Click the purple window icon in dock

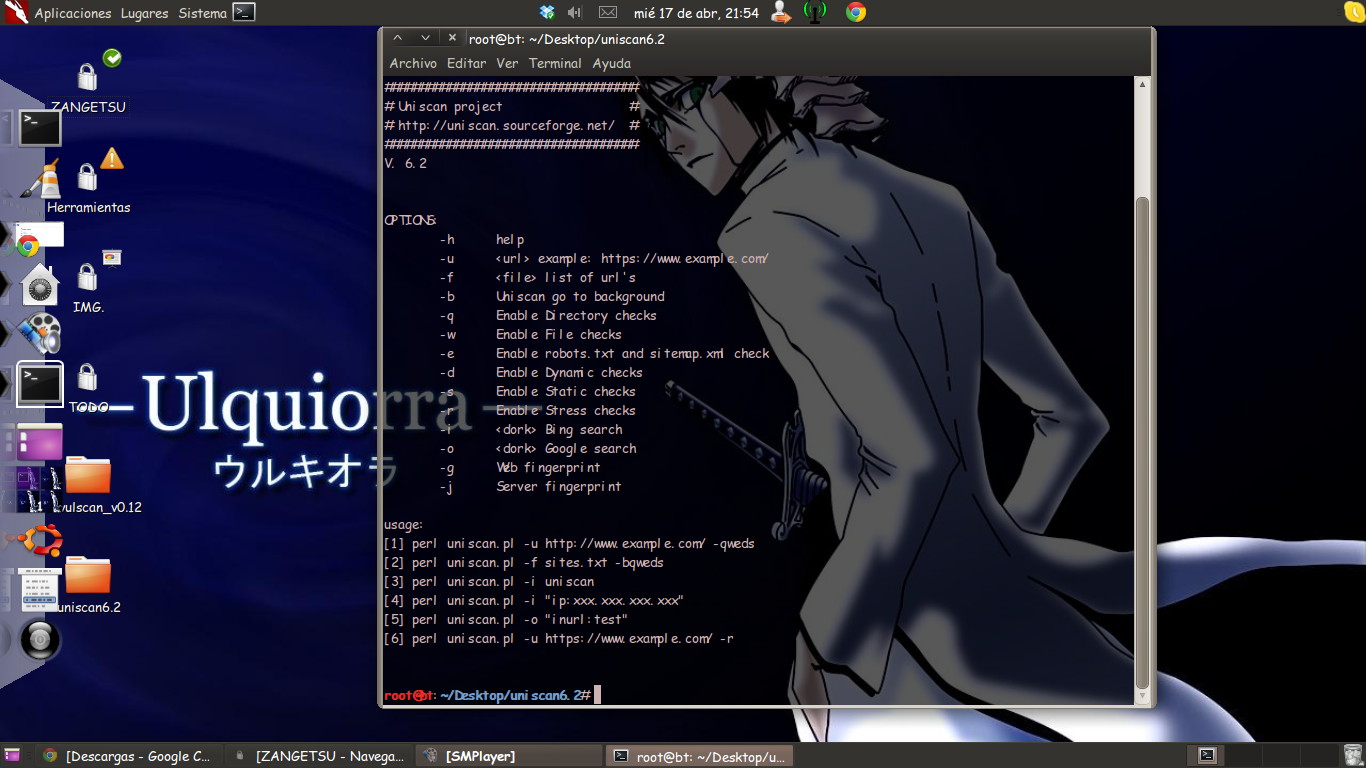[40, 442]
